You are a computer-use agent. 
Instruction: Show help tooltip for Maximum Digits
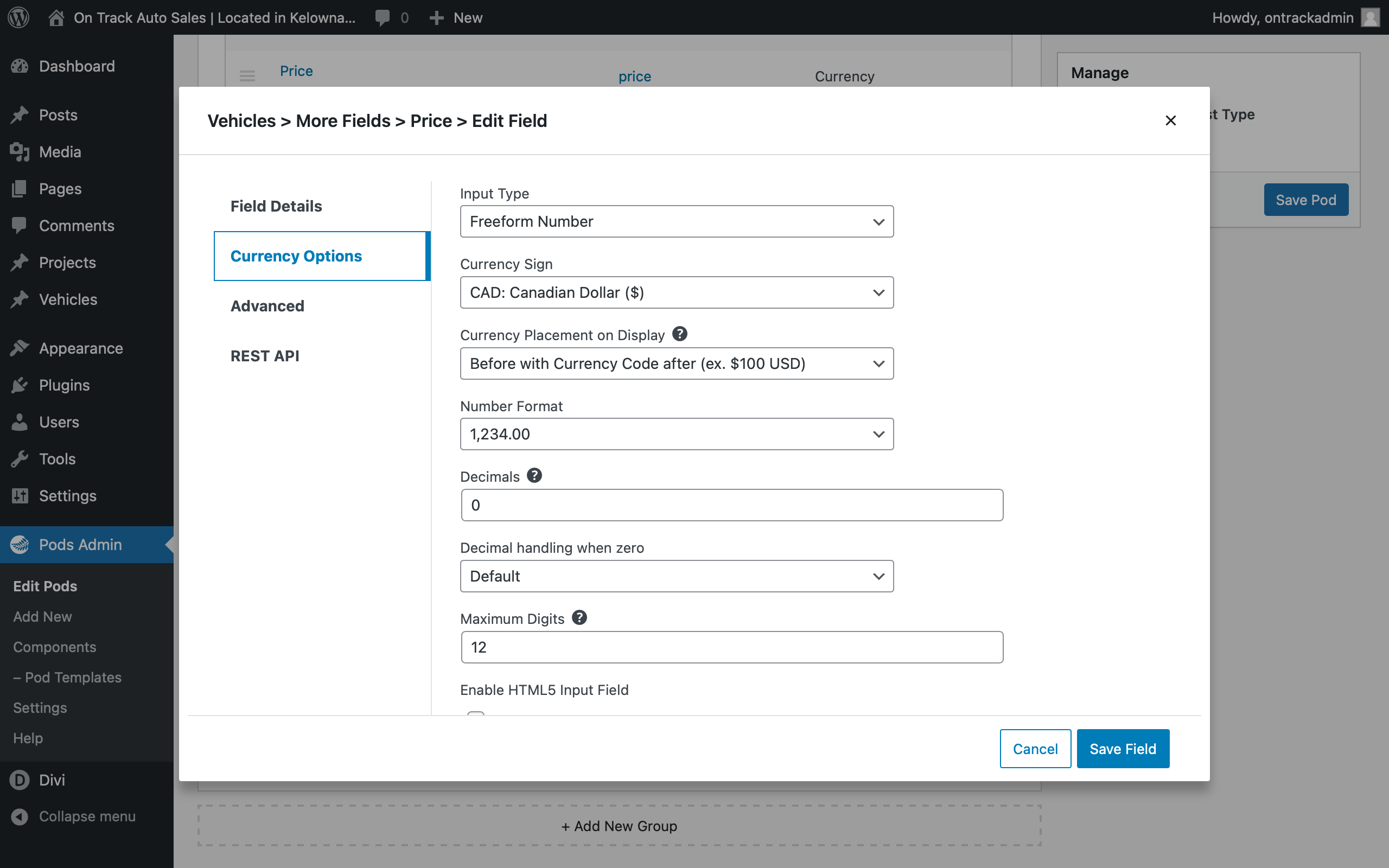[579, 617]
